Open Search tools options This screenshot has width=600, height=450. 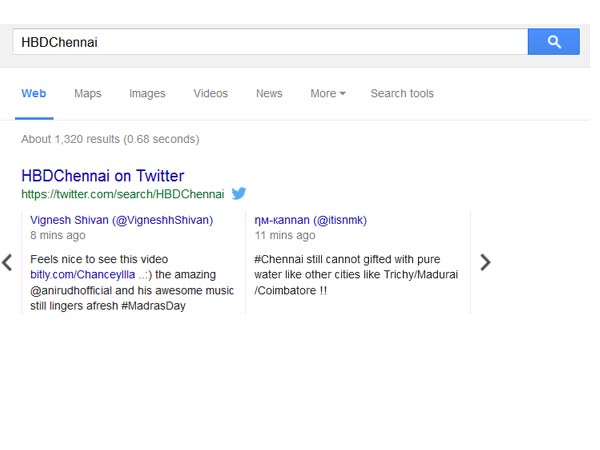402,93
